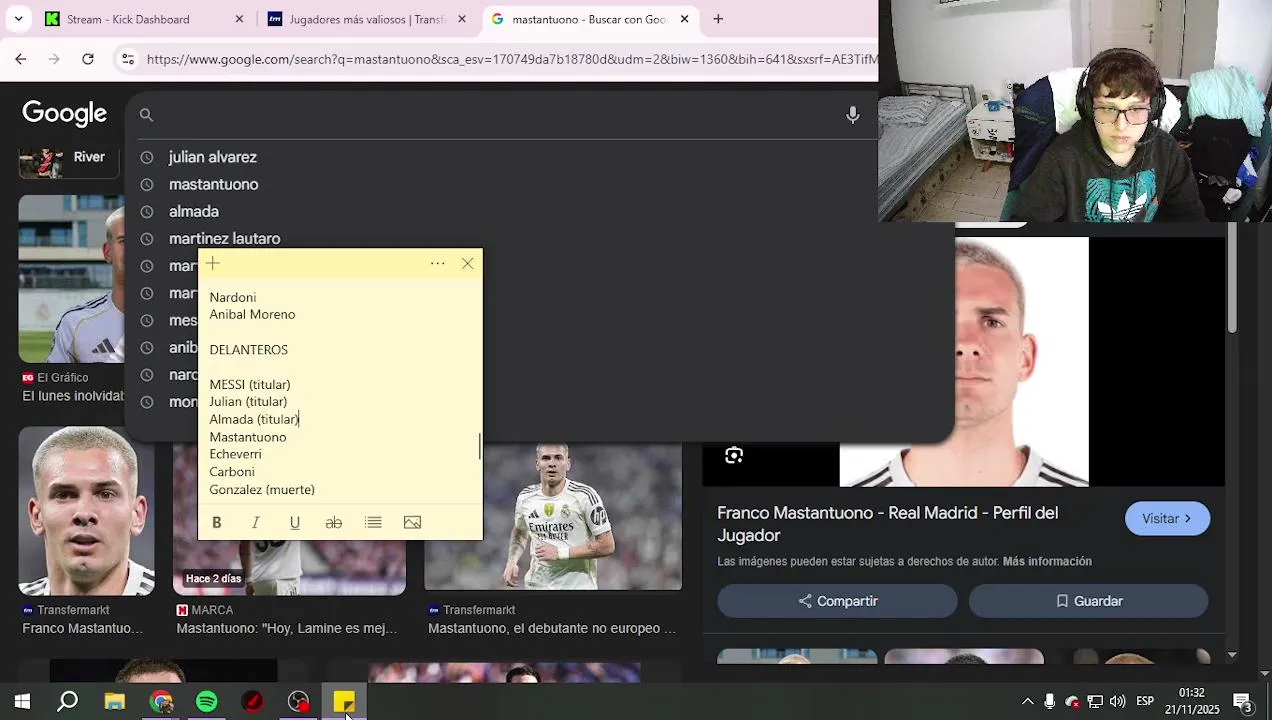Screen dimensions: 1272x720
Task: Click the Compartir button
Action: point(837,601)
